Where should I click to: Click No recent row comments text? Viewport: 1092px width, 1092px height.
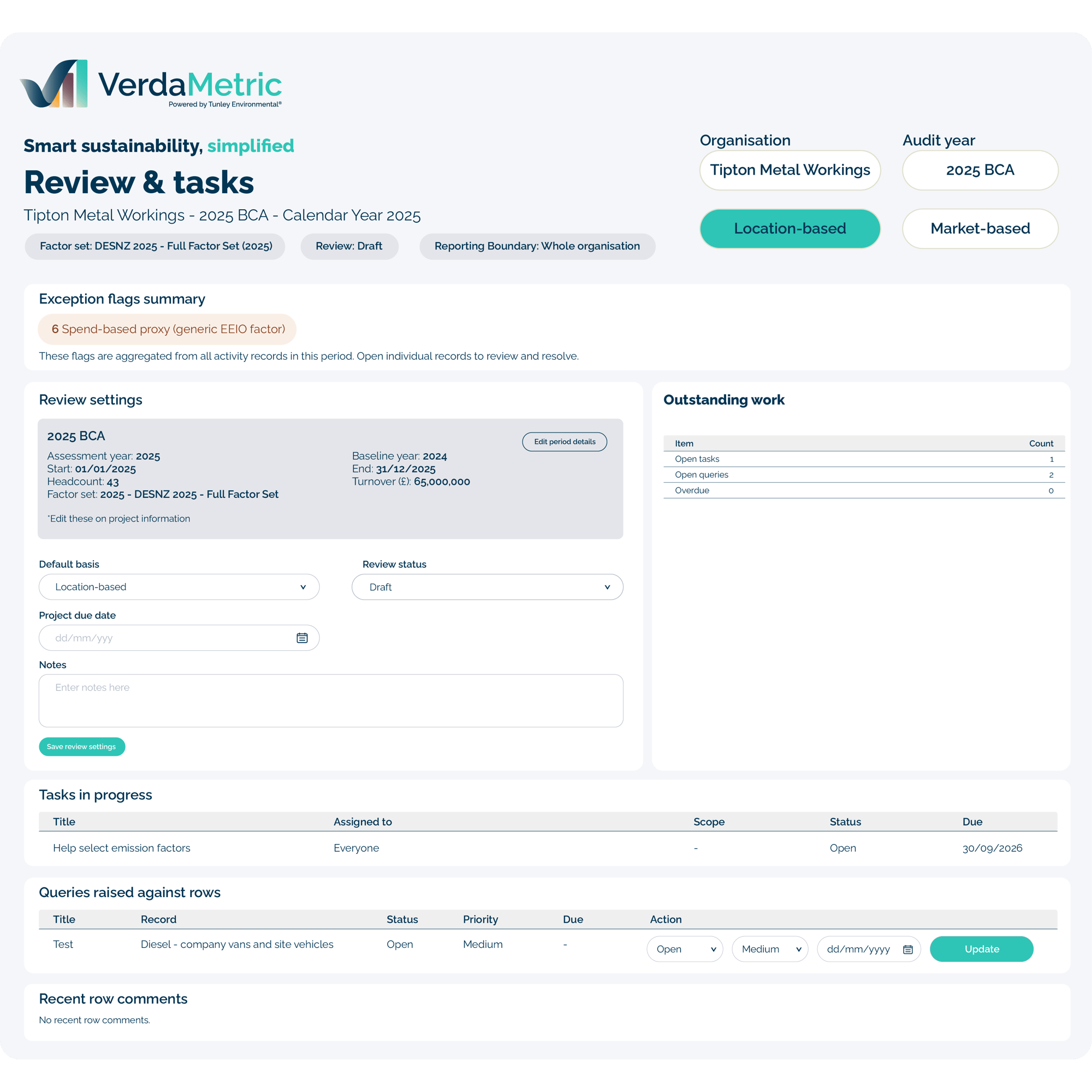click(x=94, y=1019)
